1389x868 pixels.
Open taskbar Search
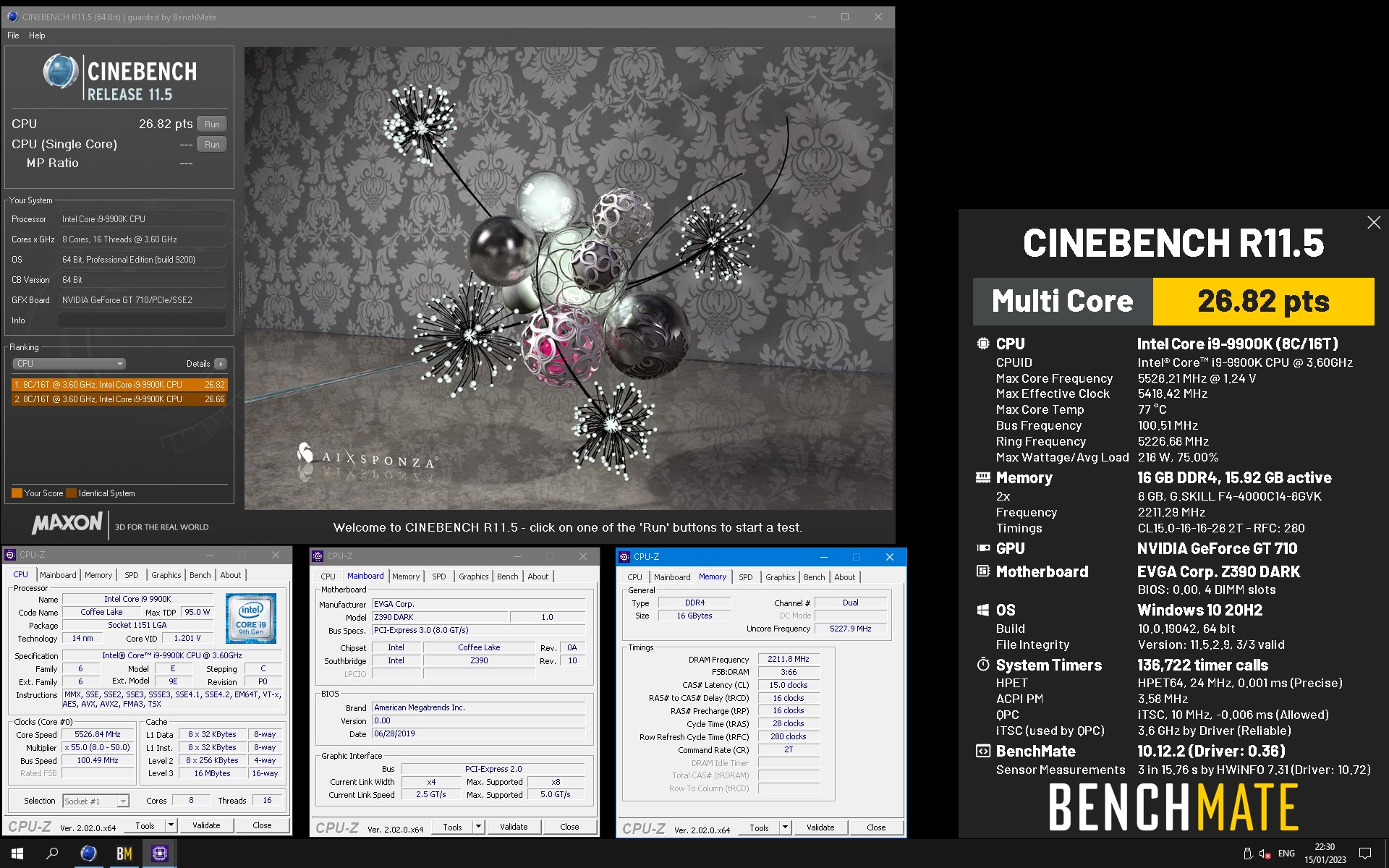(x=52, y=854)
